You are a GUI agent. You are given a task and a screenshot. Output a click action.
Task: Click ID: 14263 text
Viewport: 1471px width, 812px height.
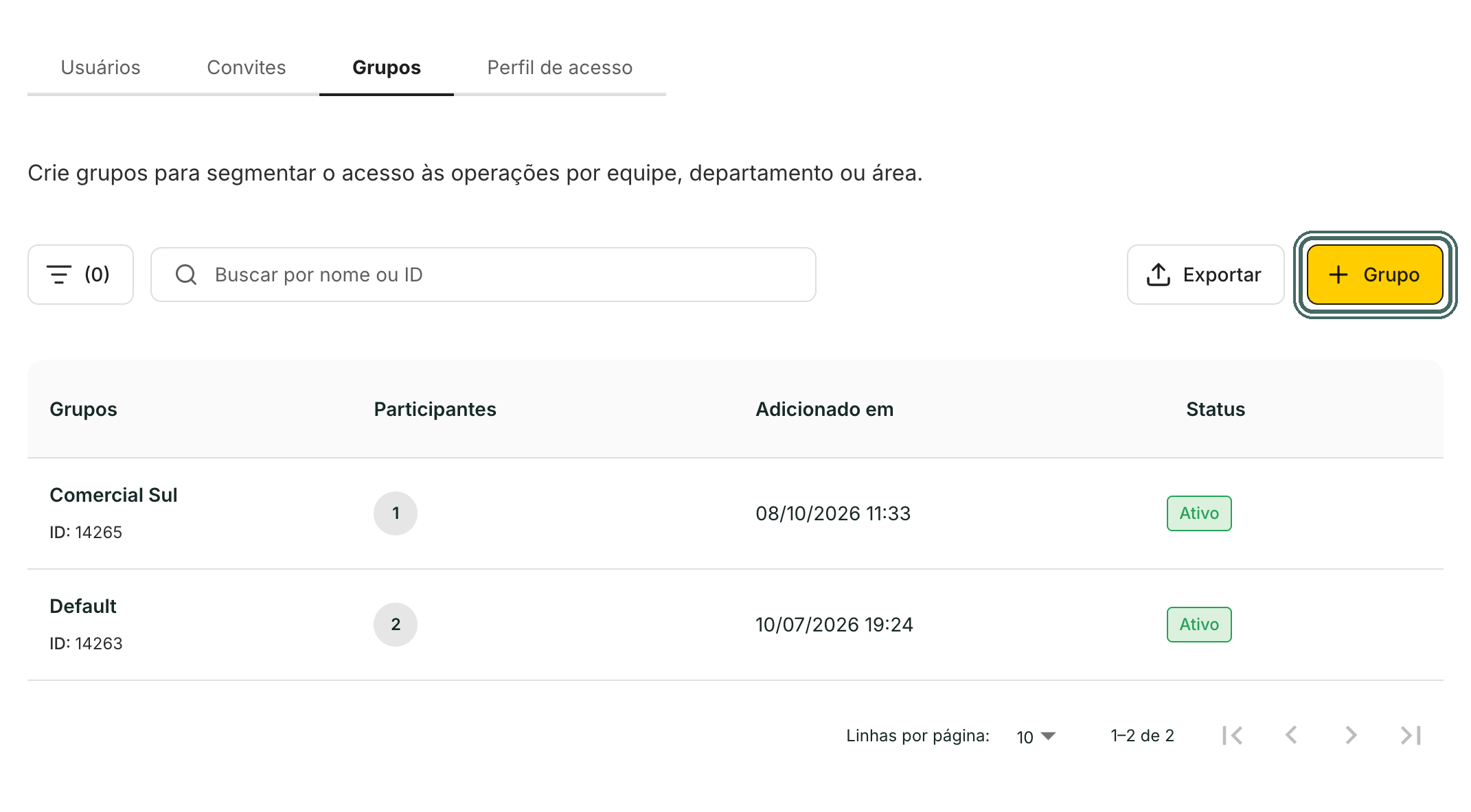coord(86,643)
